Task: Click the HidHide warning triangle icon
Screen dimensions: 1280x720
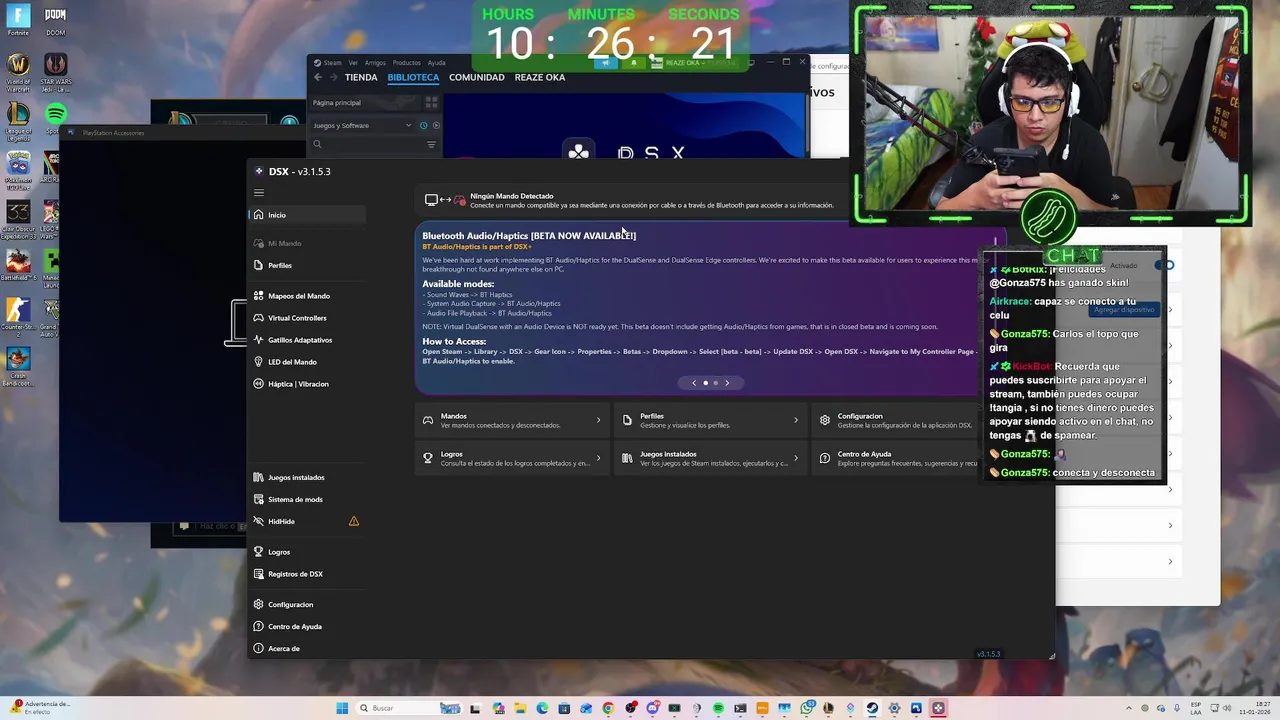Action: [354, 521]
